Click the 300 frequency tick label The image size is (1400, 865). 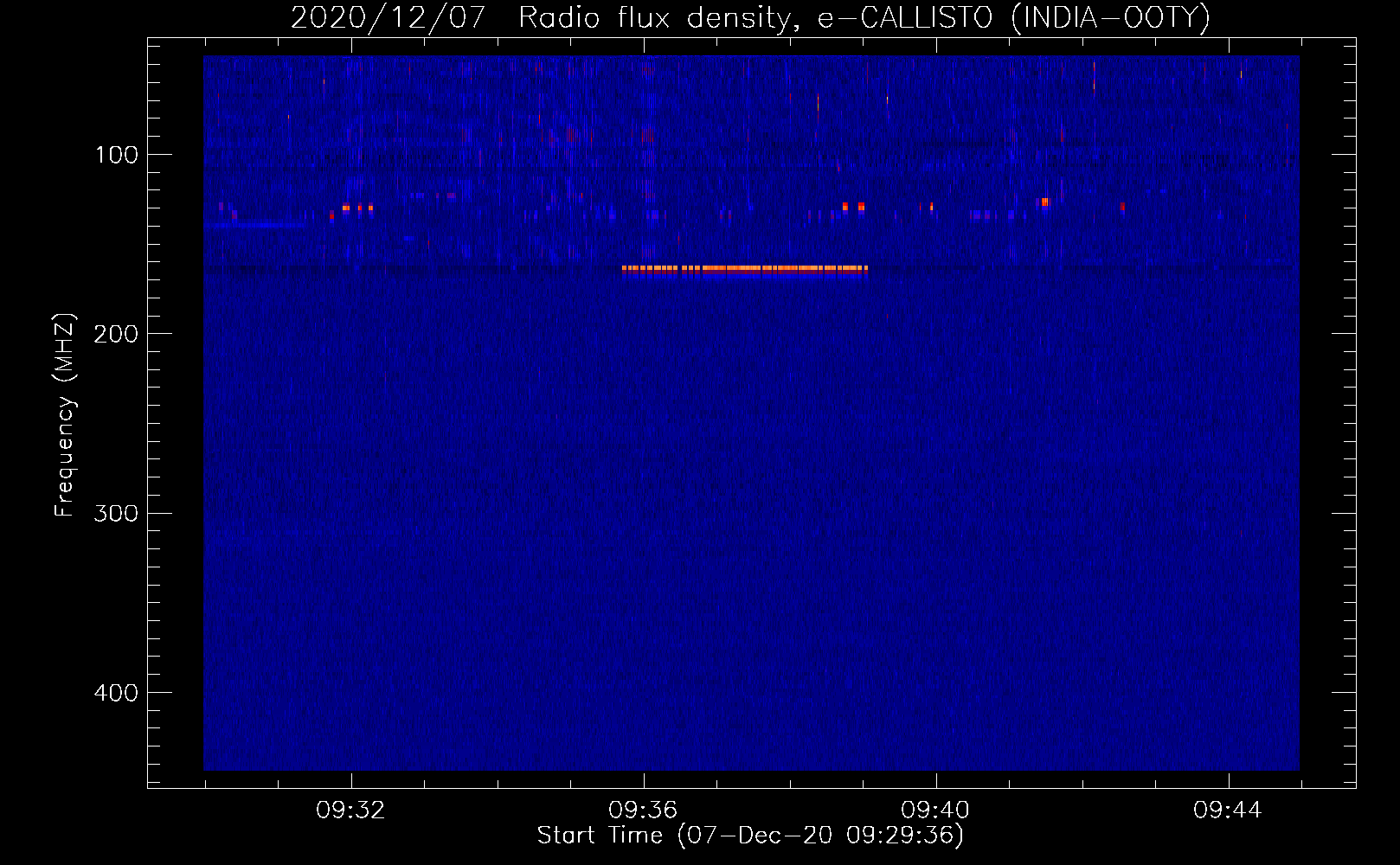tap(116, 513)
